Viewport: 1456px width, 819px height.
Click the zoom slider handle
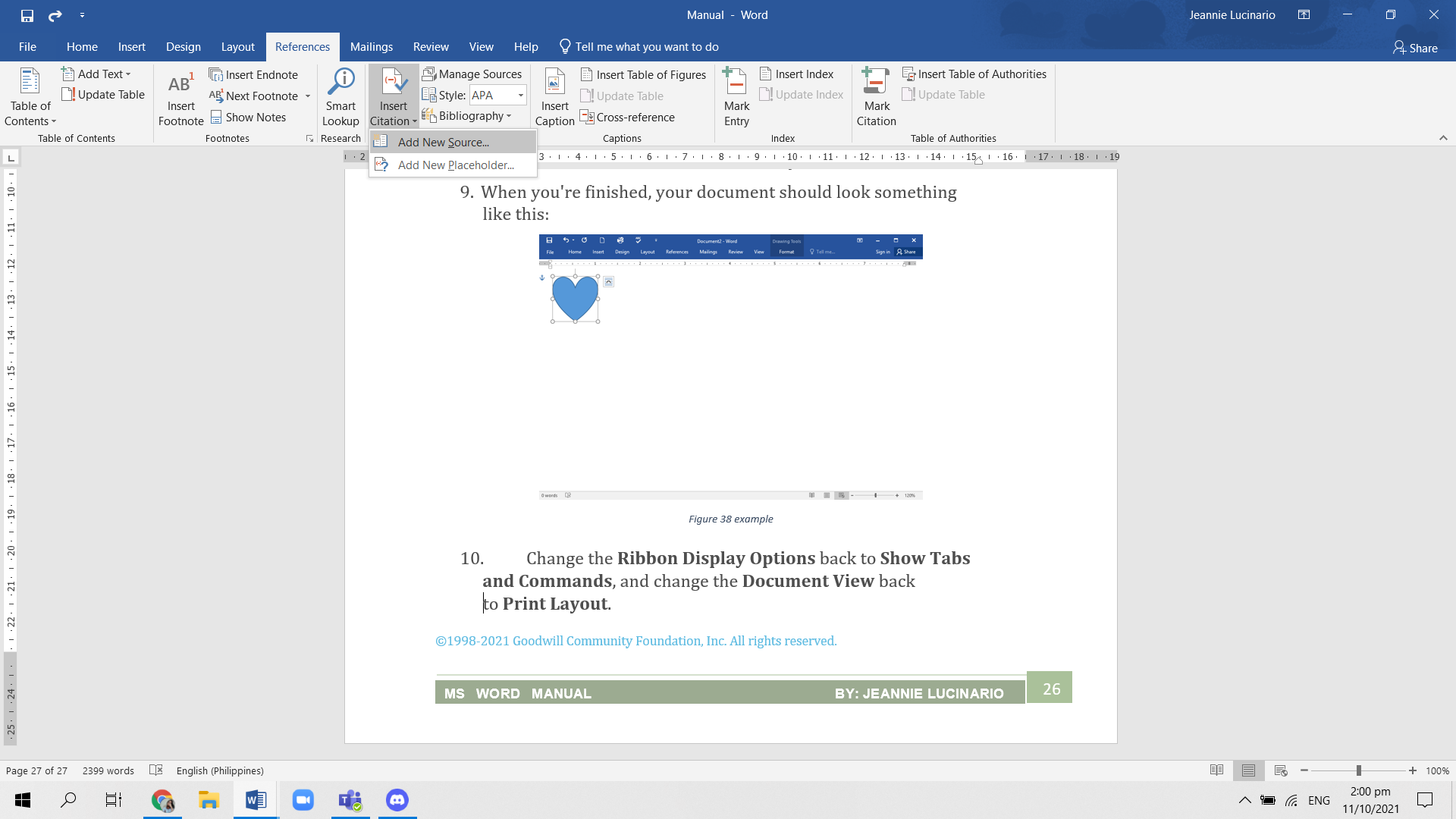(x=1359, y=770)
